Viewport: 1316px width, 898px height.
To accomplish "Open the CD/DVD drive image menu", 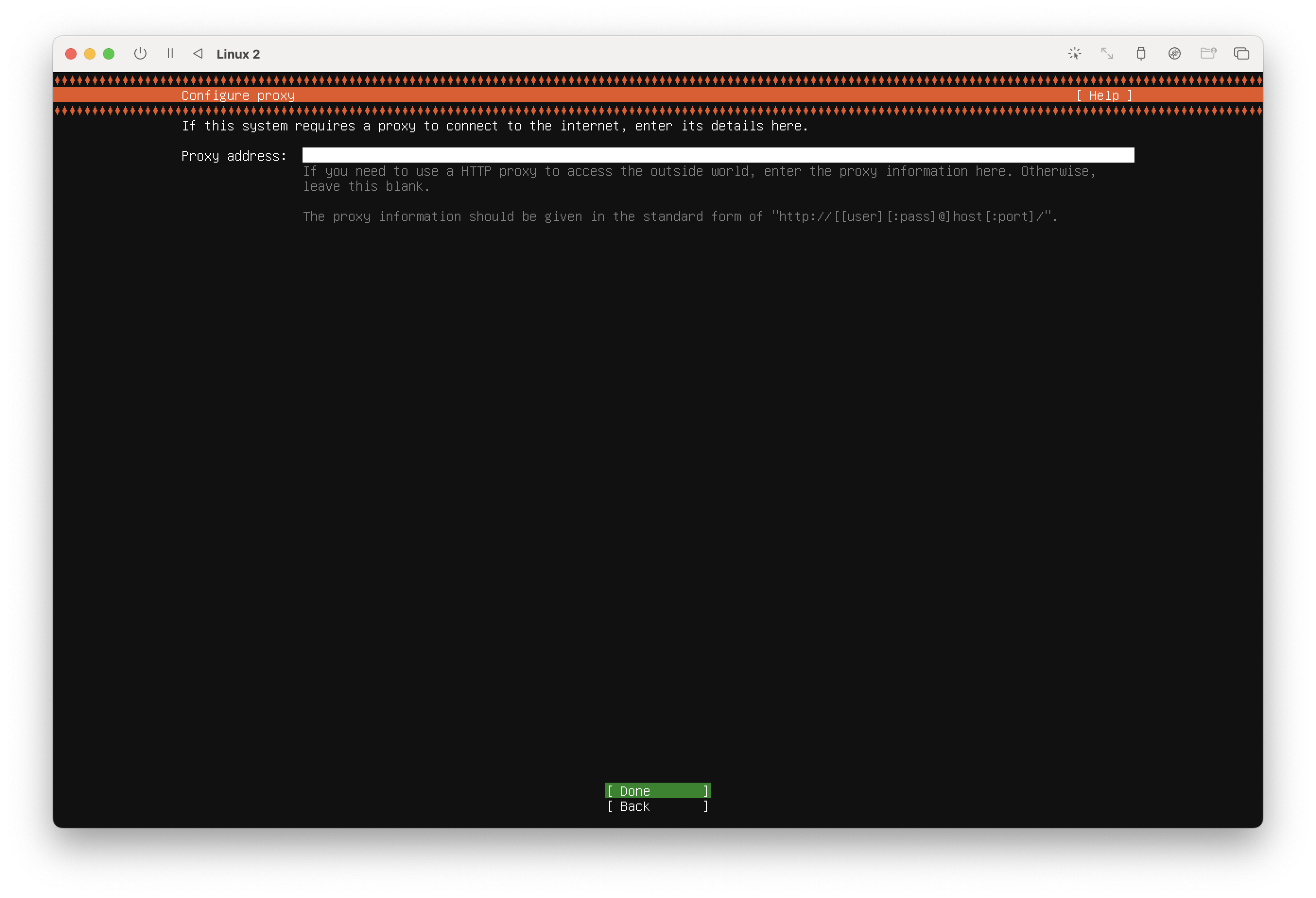I will point(1175,54).
